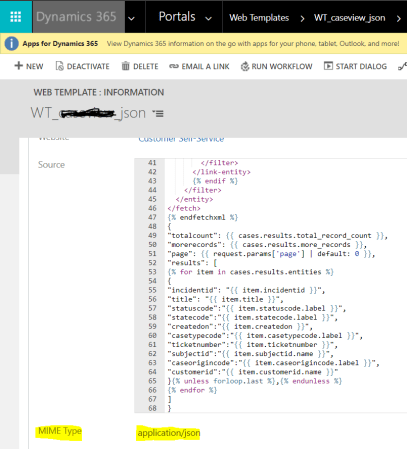This screenshot has height=449, width=407.
Task: Expand chevron after WT_caseview_json breadcrumb
Action: click(x=399, y=19)
